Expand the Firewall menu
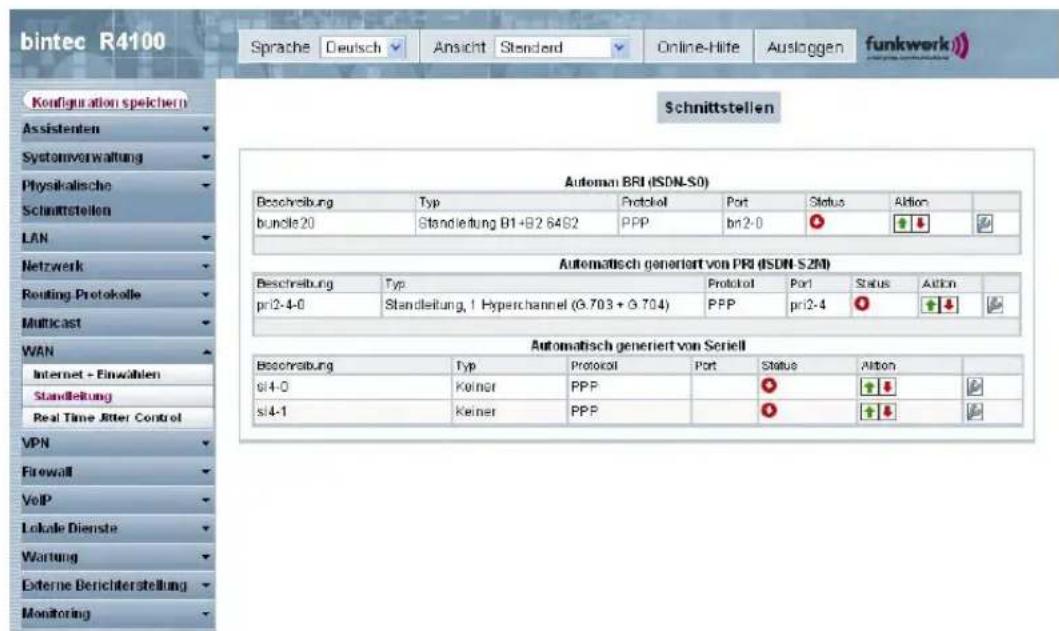1059x631 pixels. click(x=117, y=472)
